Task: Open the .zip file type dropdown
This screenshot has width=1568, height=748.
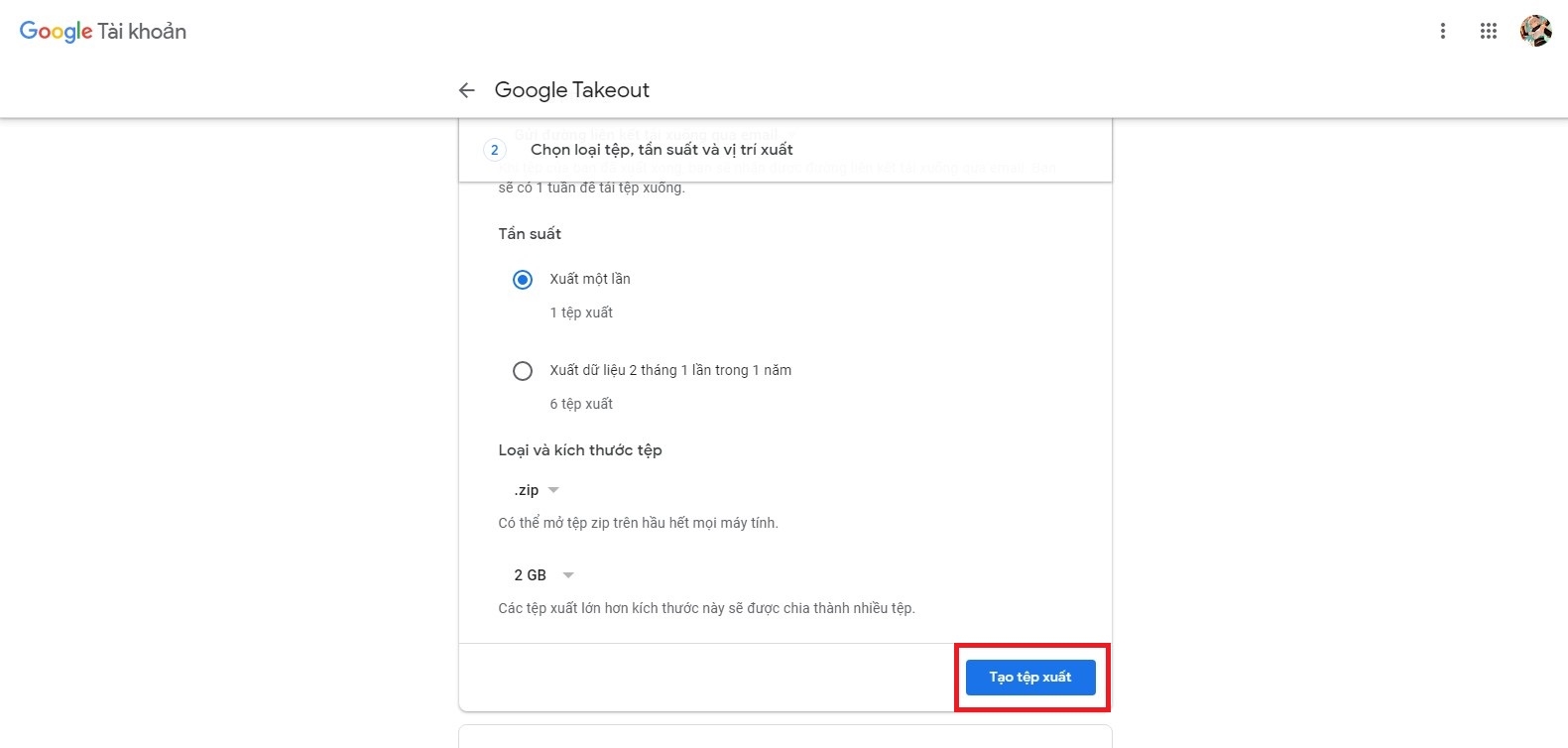Action: coord(537,490)
